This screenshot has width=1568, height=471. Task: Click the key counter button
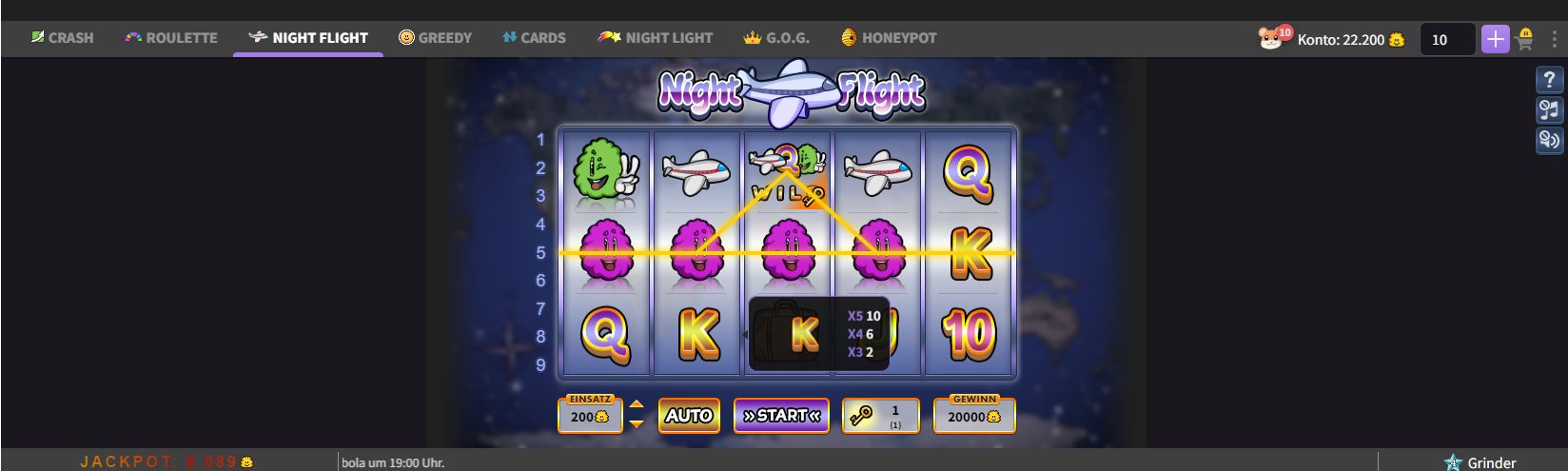[x=881, y=416]
